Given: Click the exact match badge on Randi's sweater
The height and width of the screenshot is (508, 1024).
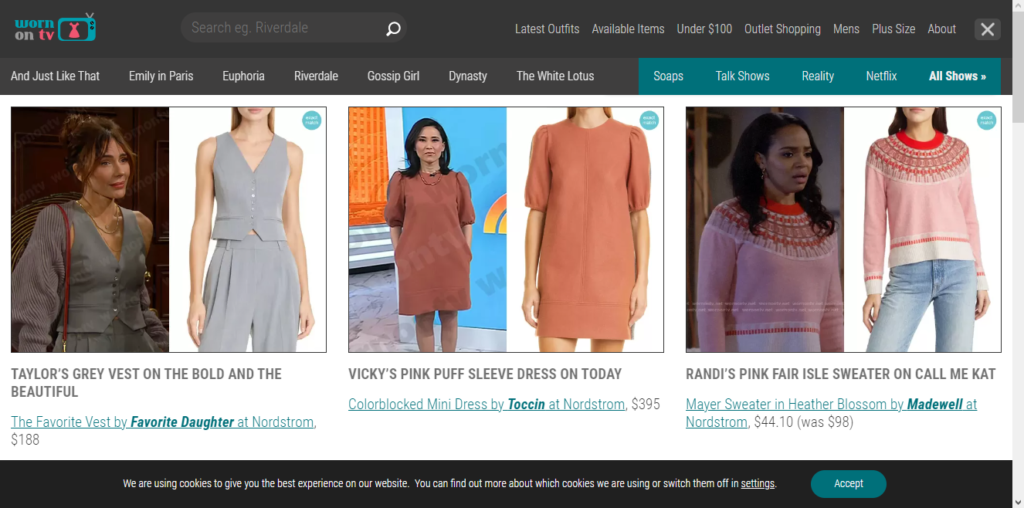Looking at the screenshot, I should pos(986,120).
